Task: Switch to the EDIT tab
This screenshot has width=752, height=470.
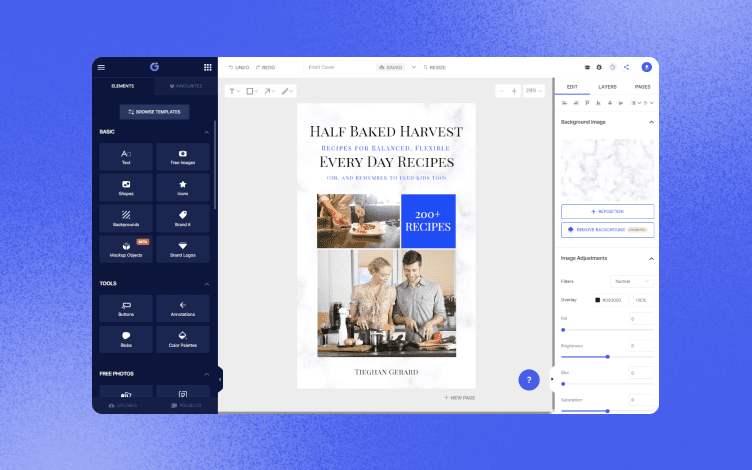Action: tap(572, 87)
